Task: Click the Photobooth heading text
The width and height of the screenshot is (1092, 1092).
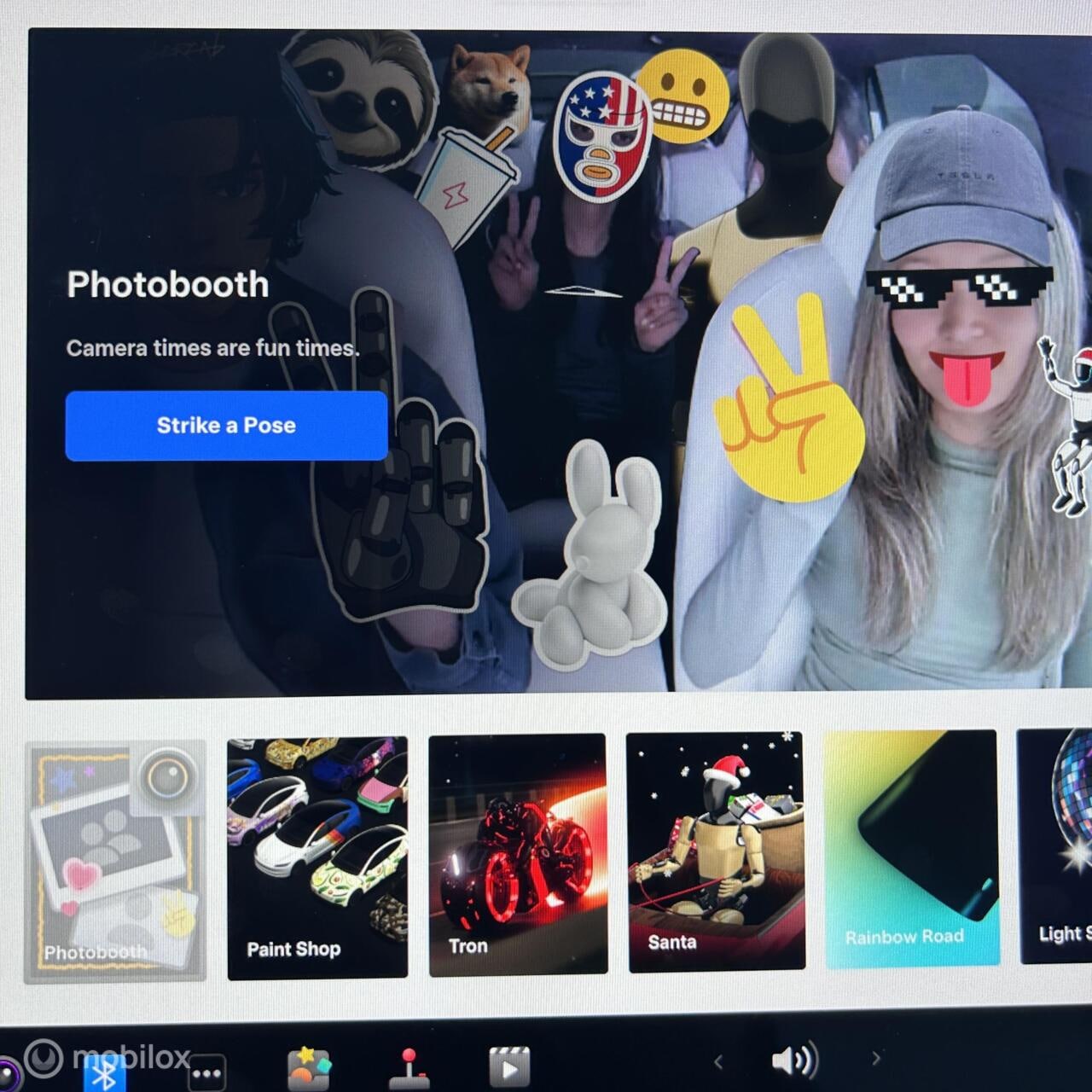Action: [x=168, y=285]
